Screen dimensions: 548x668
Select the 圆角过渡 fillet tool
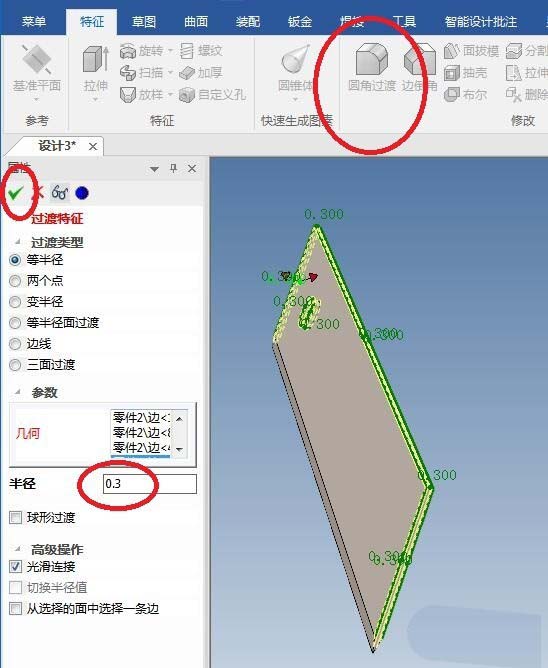372,67
